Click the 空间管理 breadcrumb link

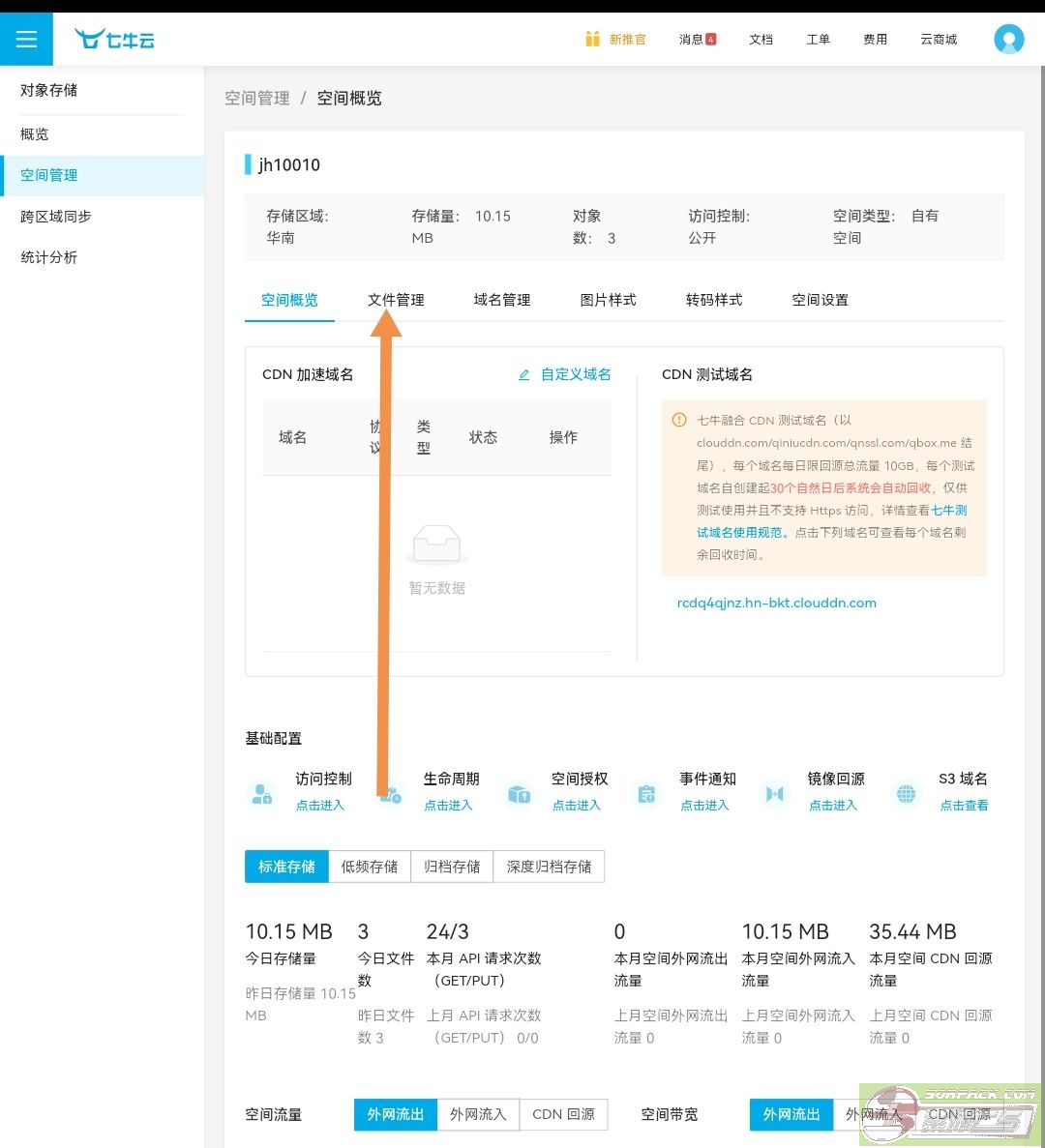pos(257,98)
